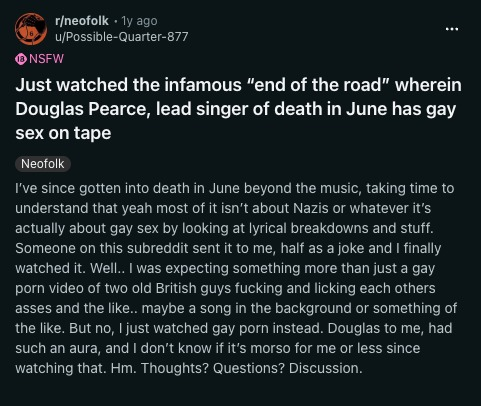
Task: Click the '1y ago' post timestamp
Action: 139,21
